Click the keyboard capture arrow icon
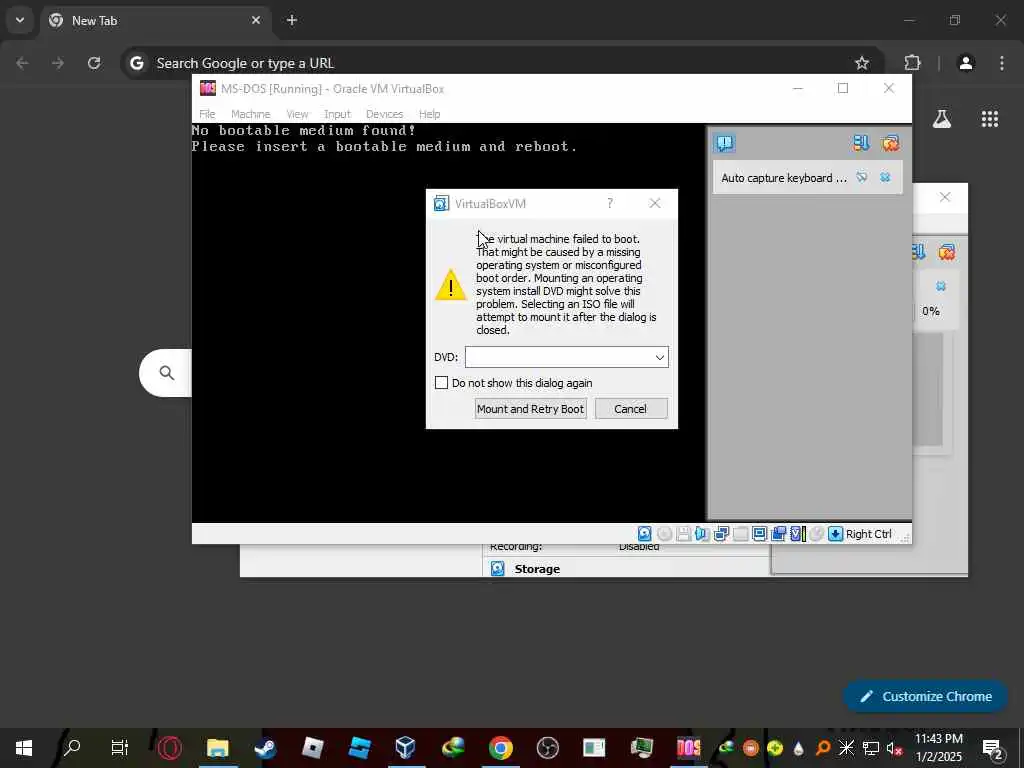1024x768 pixels. (835, 534)
